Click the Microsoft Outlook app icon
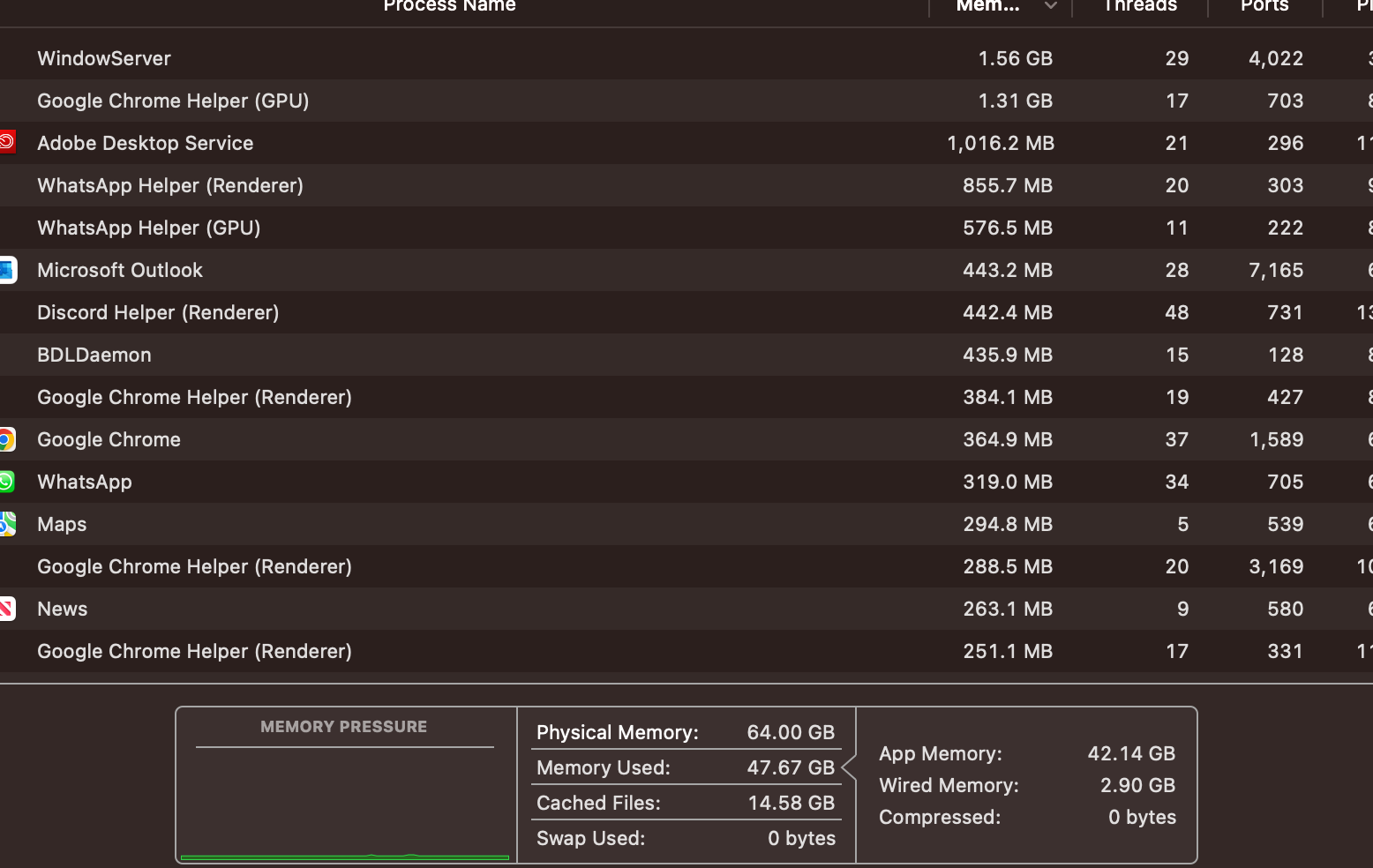This screenshot has width=1373, height=868. (x=7, y=270)
